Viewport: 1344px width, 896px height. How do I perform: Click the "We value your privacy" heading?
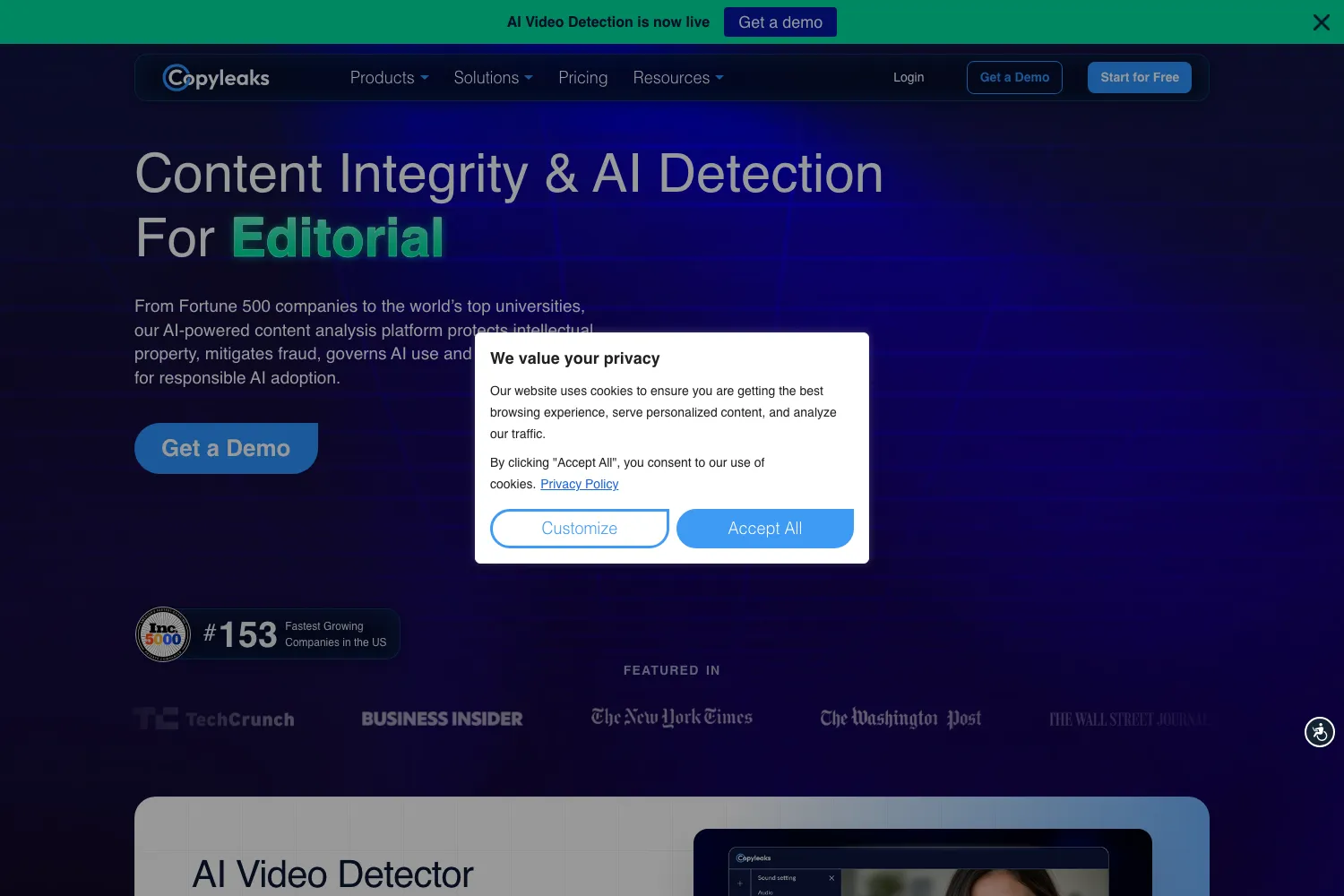coord(575,358)
